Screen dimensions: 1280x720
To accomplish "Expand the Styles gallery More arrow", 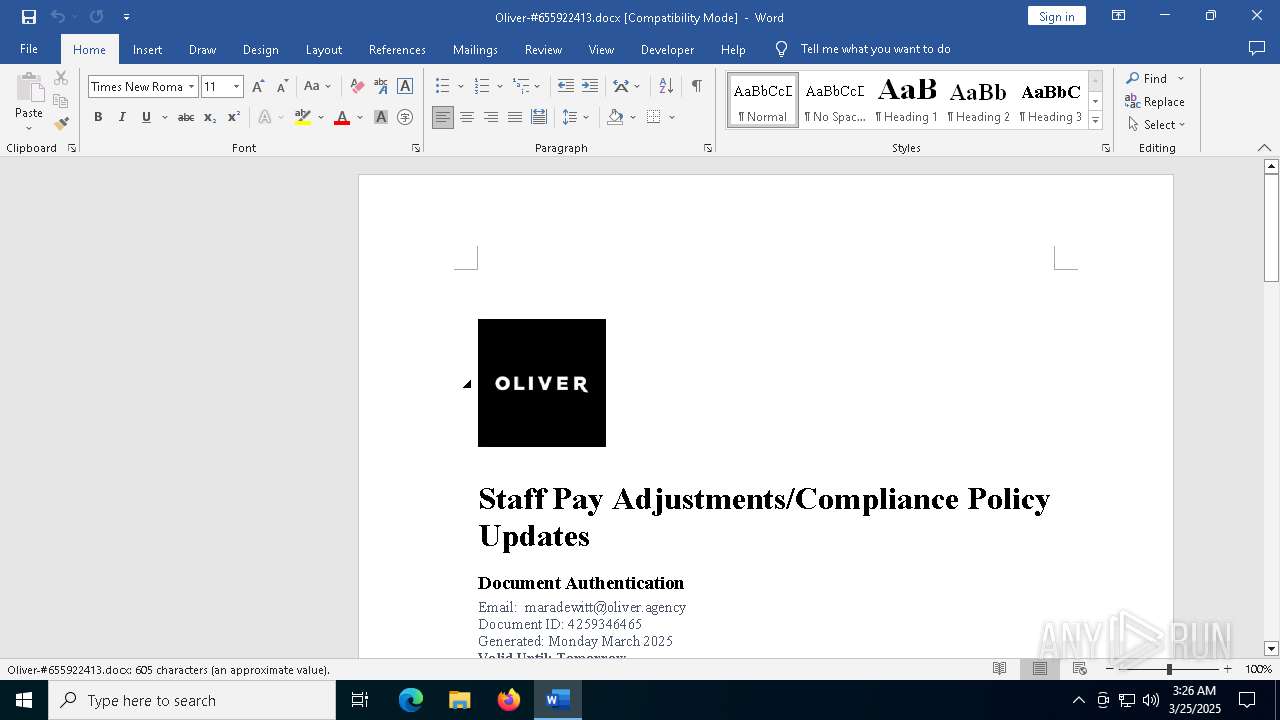I will 1095,120.
